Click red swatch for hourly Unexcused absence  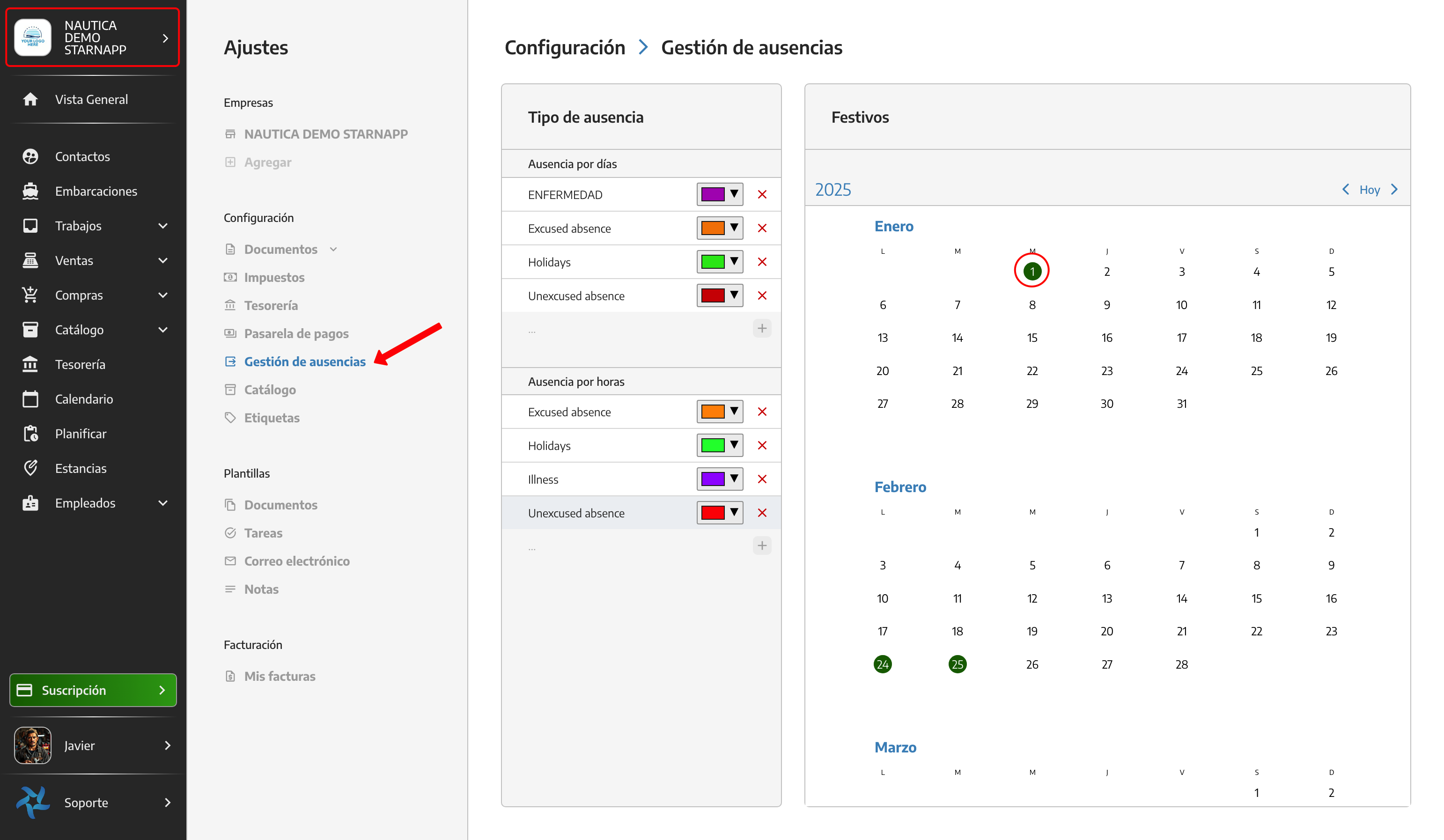(713, 513)
